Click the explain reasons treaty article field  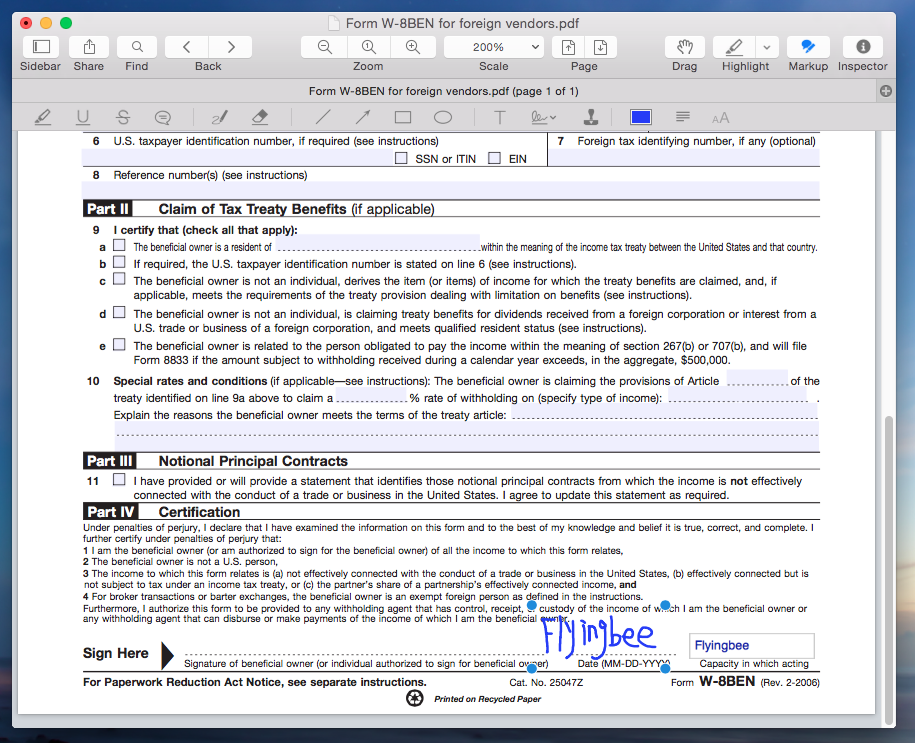click(x=665, y=412)
